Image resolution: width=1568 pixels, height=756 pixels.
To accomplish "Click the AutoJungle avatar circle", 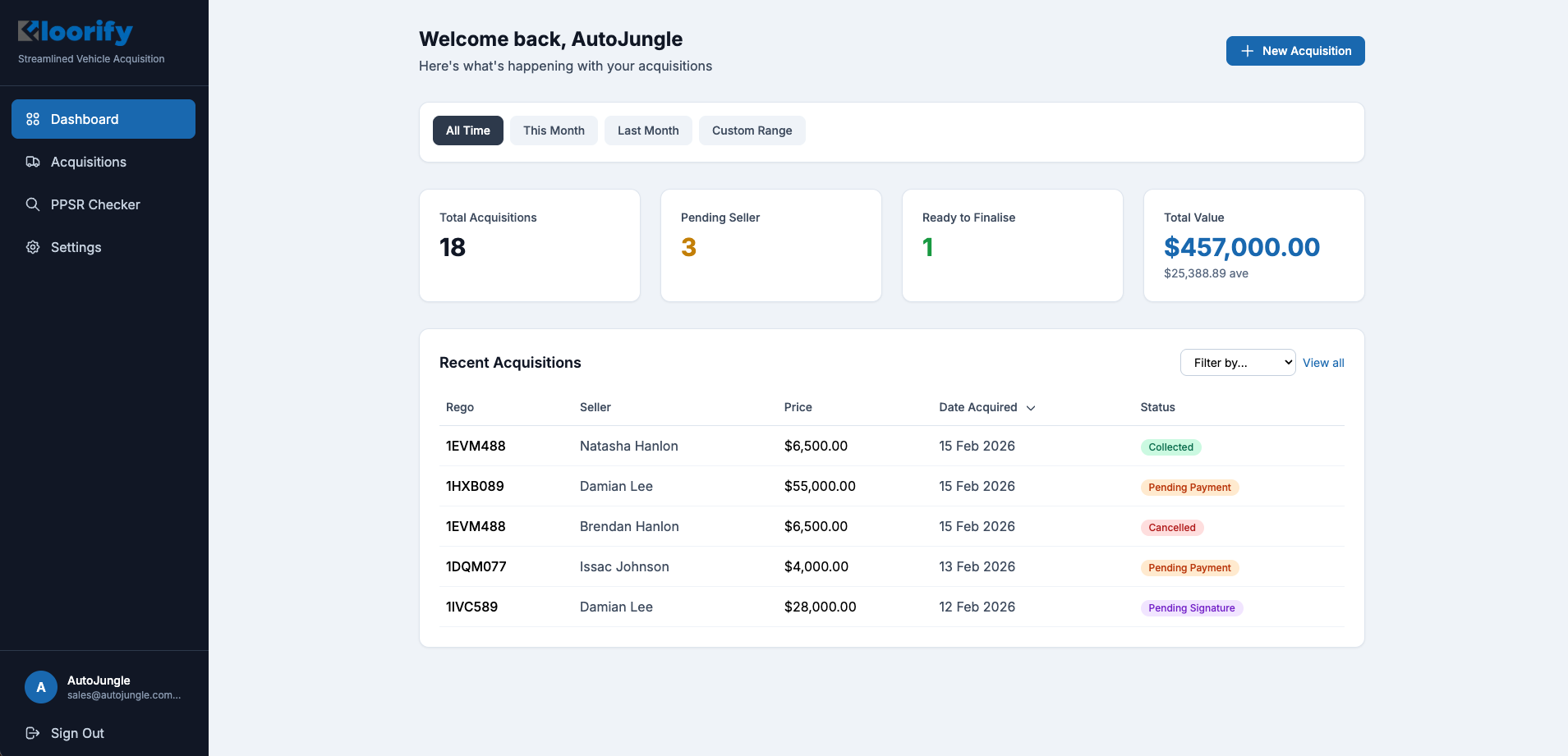I will [x=40, y=687].
